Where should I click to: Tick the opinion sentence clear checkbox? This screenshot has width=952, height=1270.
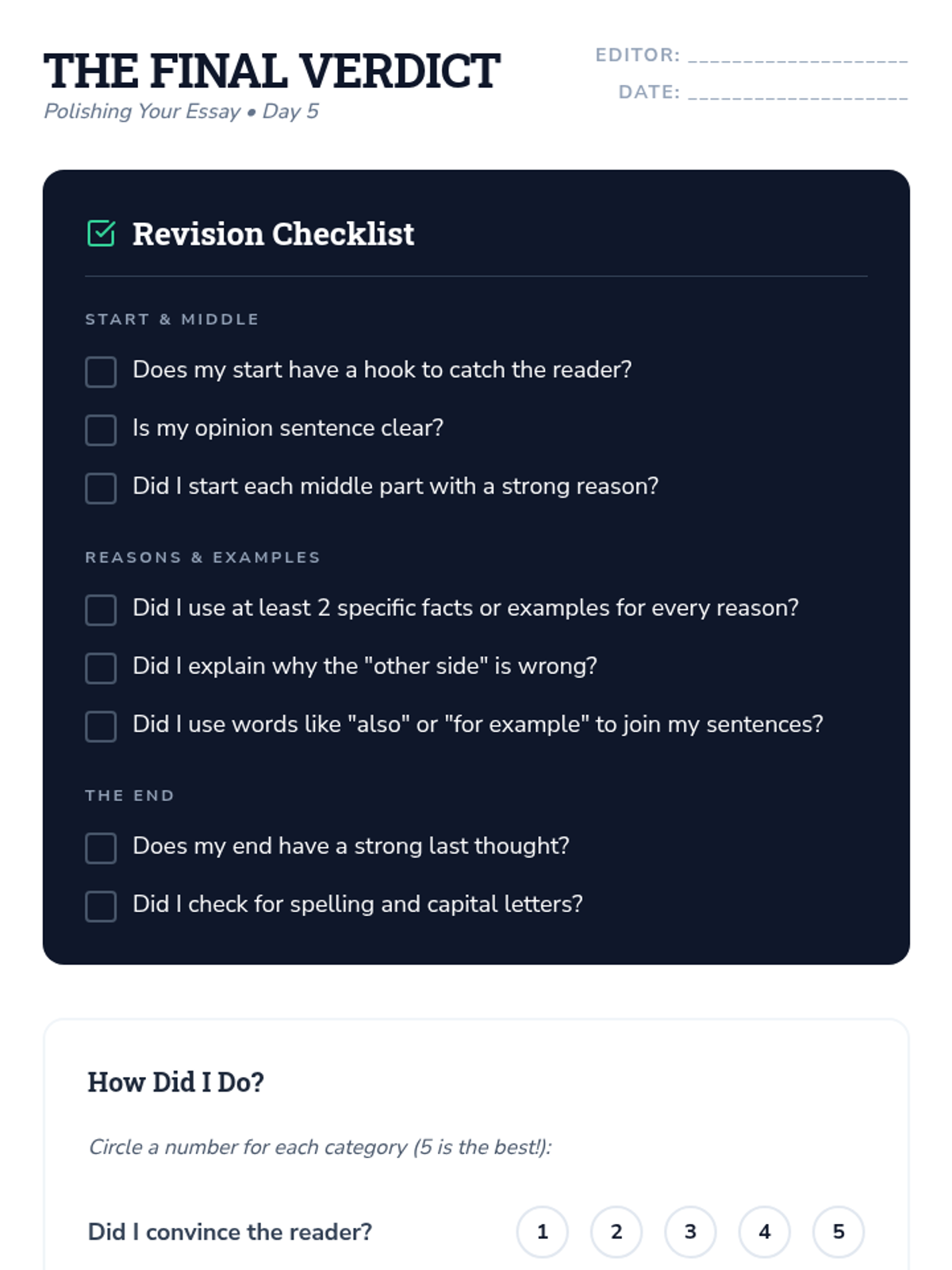pyautogui.click(x=101, y=429)
